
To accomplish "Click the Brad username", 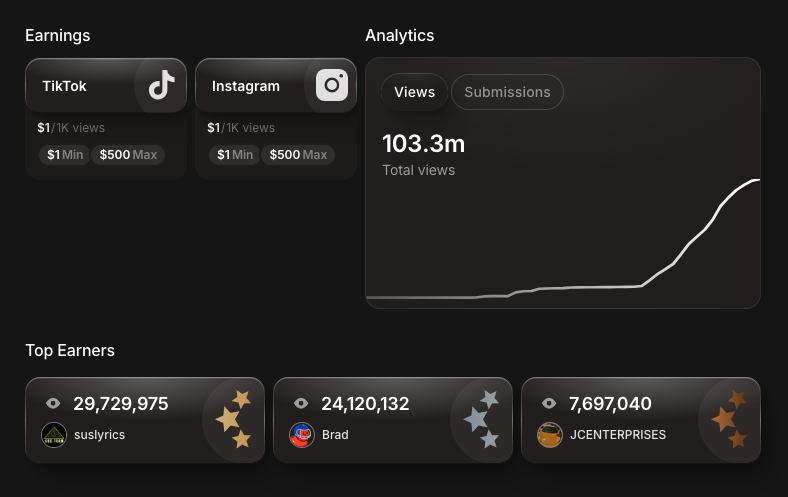I will [335, 435].
